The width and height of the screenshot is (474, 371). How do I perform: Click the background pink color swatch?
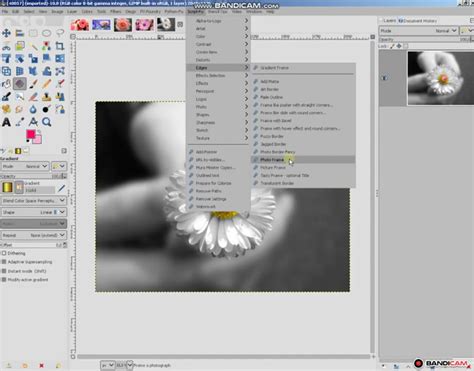38,139
